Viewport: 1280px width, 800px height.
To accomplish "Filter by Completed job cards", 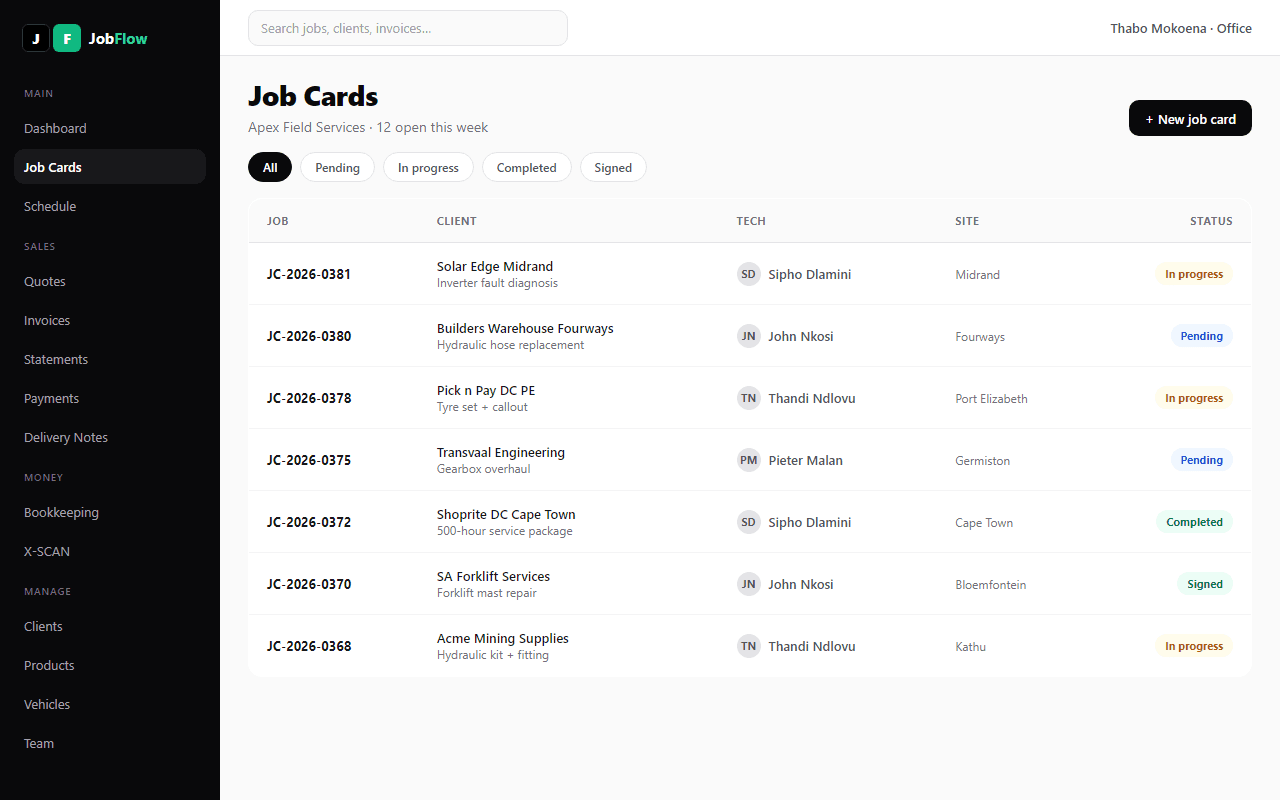I will tap(526, 167).
